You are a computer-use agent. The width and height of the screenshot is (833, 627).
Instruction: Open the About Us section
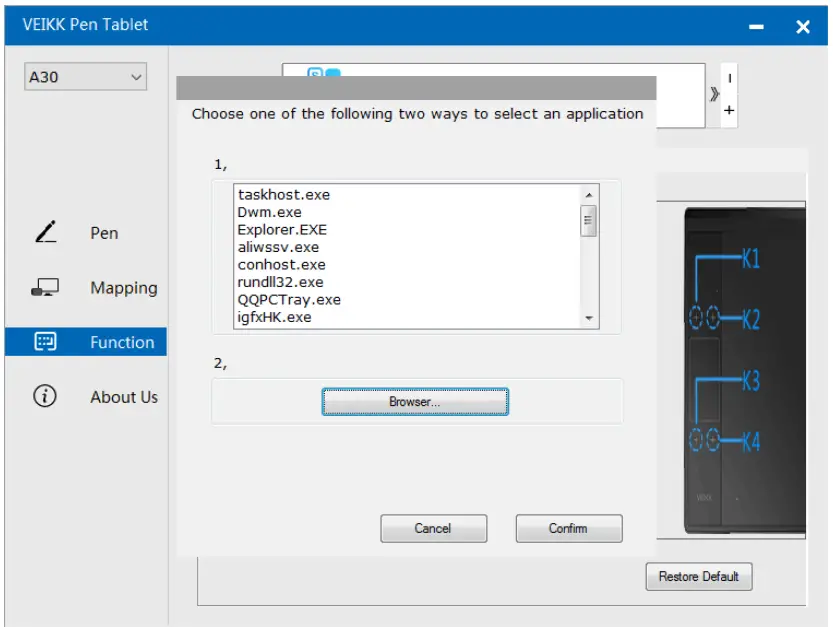coord(124,397)
